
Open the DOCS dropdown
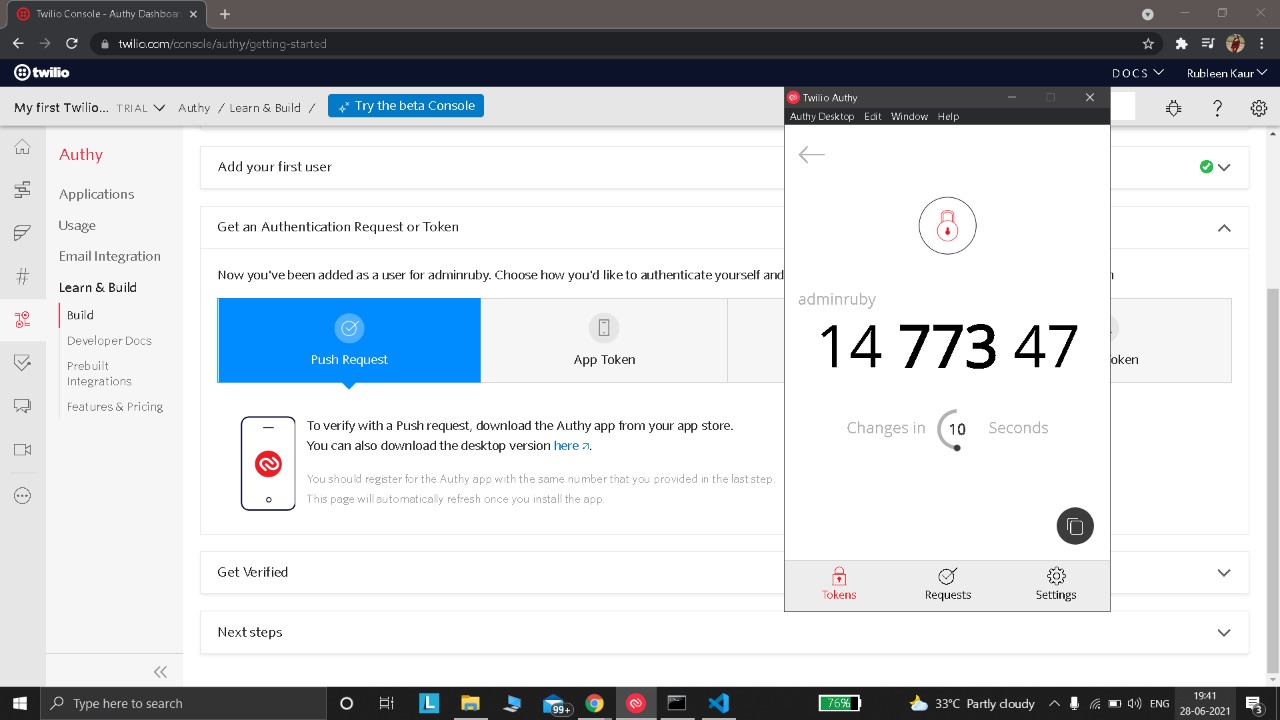click(x=1138, y=73)
